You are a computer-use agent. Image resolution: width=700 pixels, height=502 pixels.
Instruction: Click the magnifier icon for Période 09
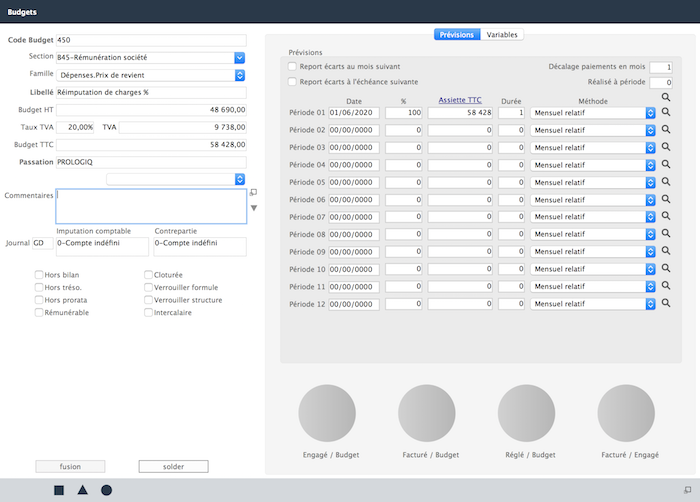tap(666, 251)
